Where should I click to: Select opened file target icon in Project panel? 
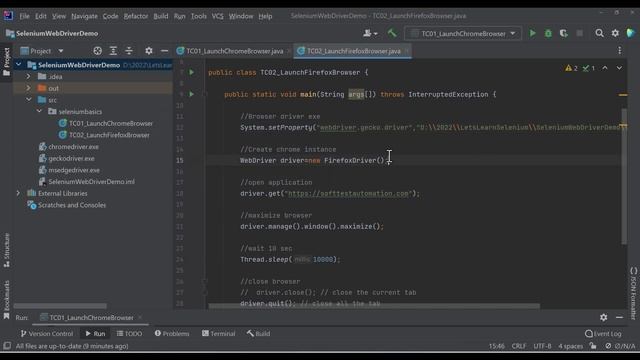pos(97,51)
